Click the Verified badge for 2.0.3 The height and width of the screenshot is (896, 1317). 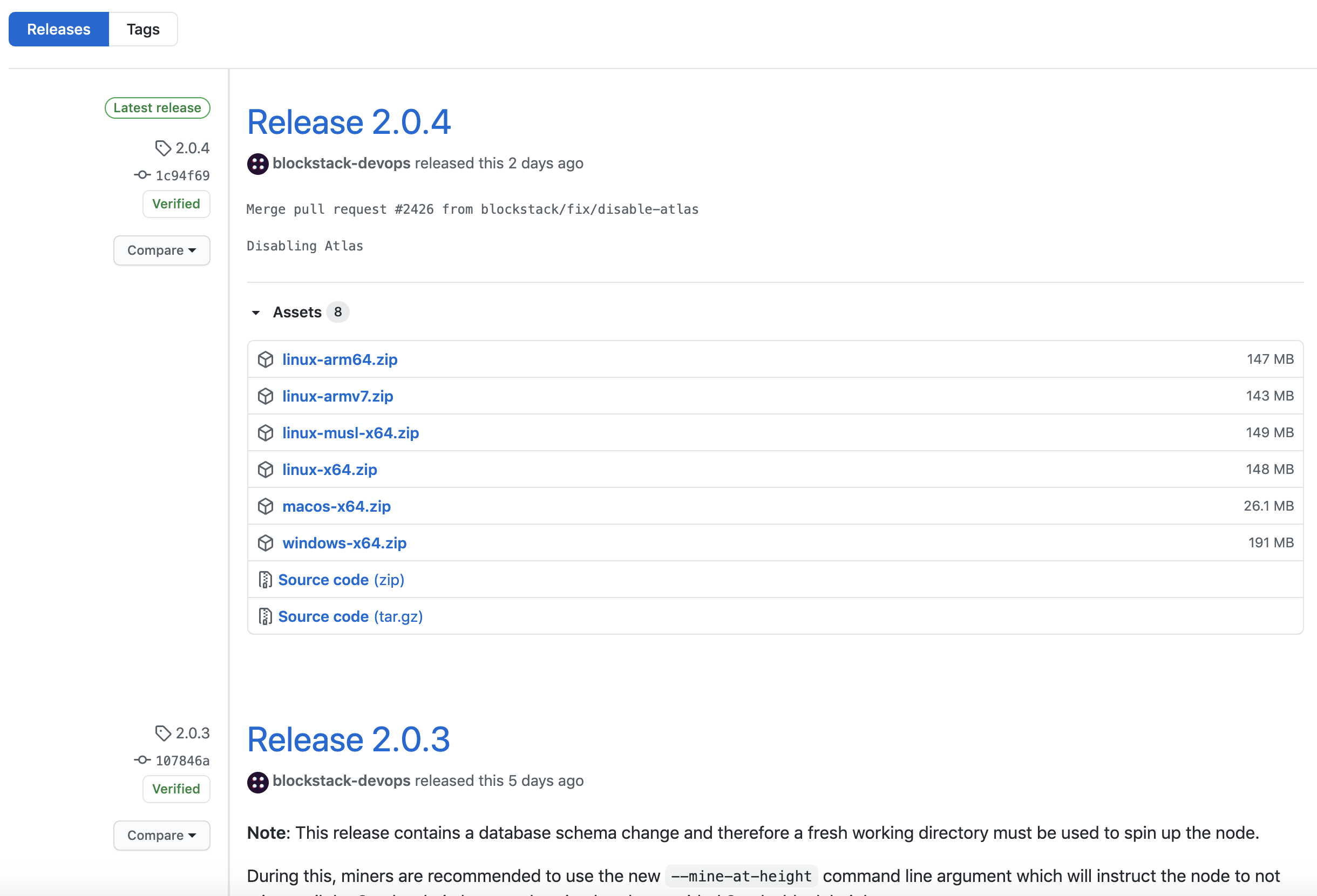(x=176, y=789)
